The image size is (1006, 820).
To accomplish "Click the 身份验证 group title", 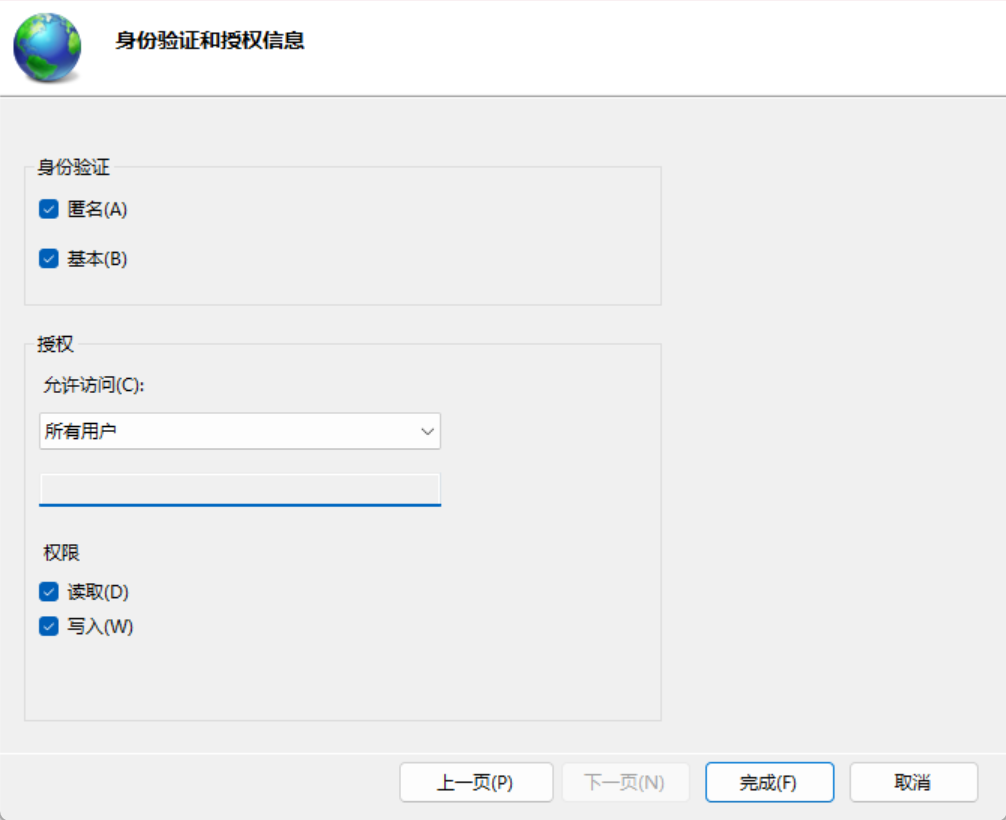I will (x=73, y=167).
